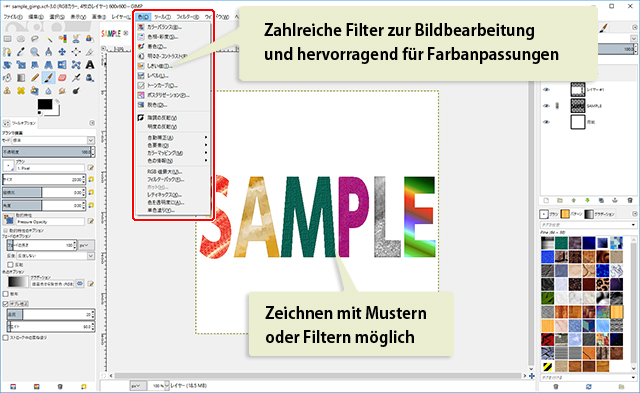Switch to the ブラシ tab
The height and width of the screenshot is (393, 640).
[x=549, y=214]
